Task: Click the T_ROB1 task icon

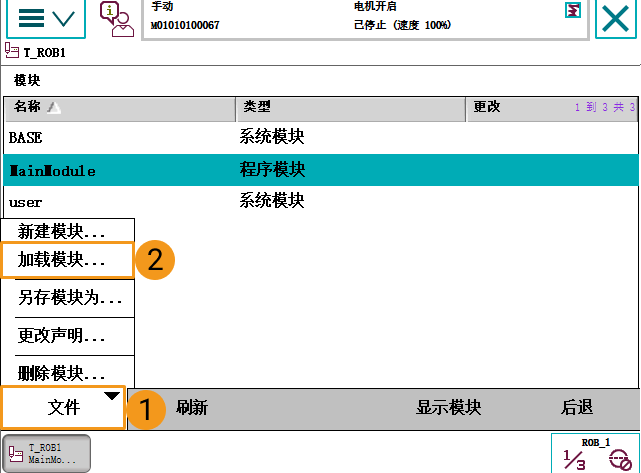Action: pos(12,51)
